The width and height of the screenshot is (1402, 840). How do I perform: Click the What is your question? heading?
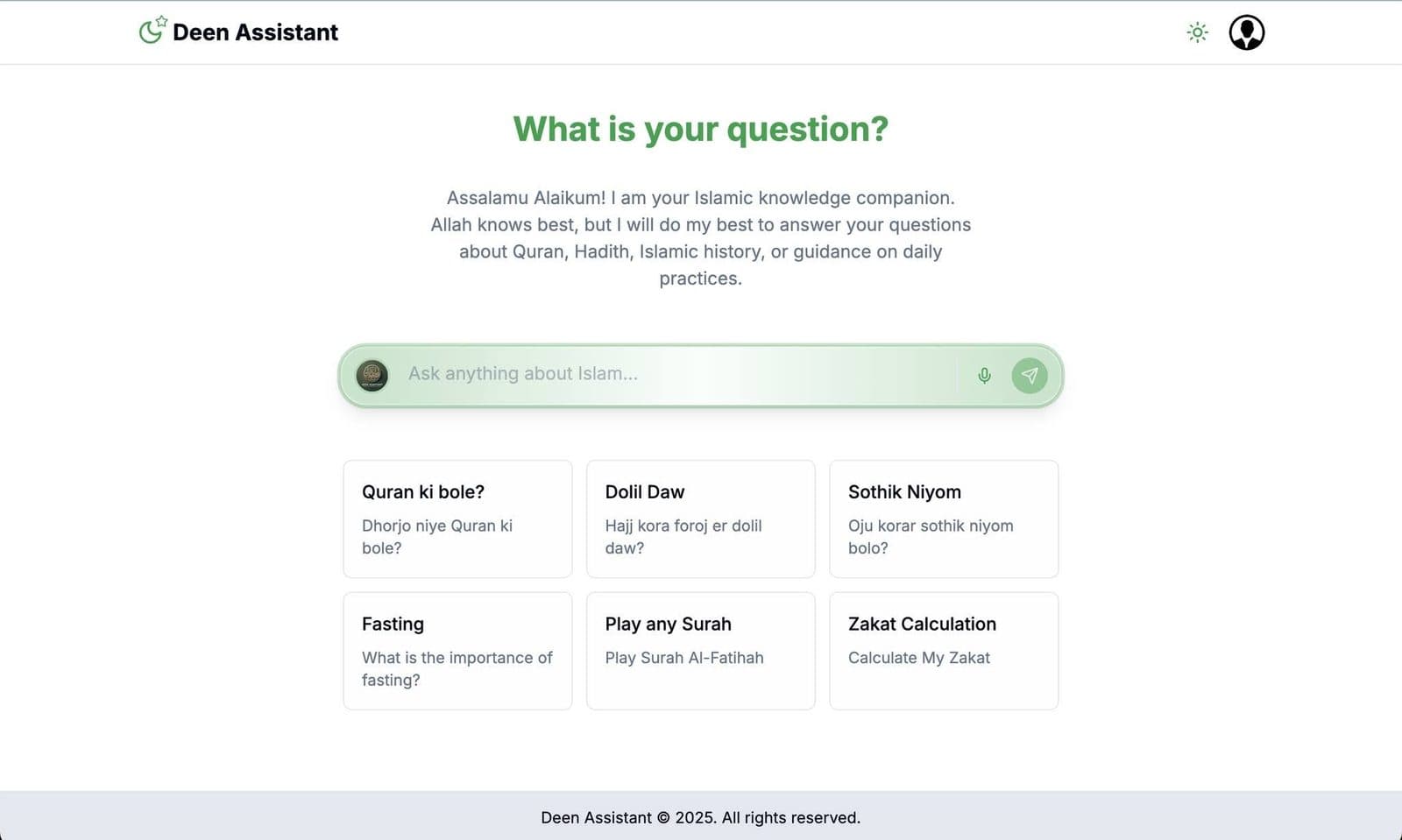click(x=700, y=130)
